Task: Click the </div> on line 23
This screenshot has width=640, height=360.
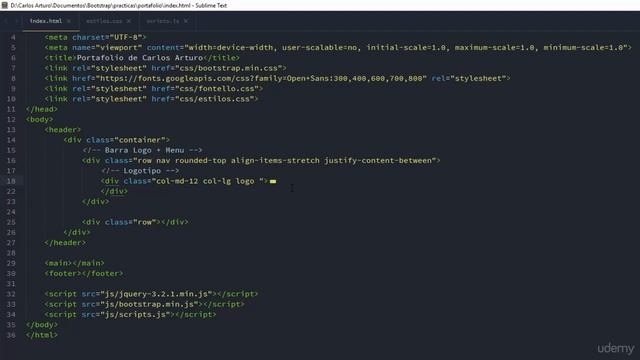Action: pyautogui.click(x=96, y=201)
